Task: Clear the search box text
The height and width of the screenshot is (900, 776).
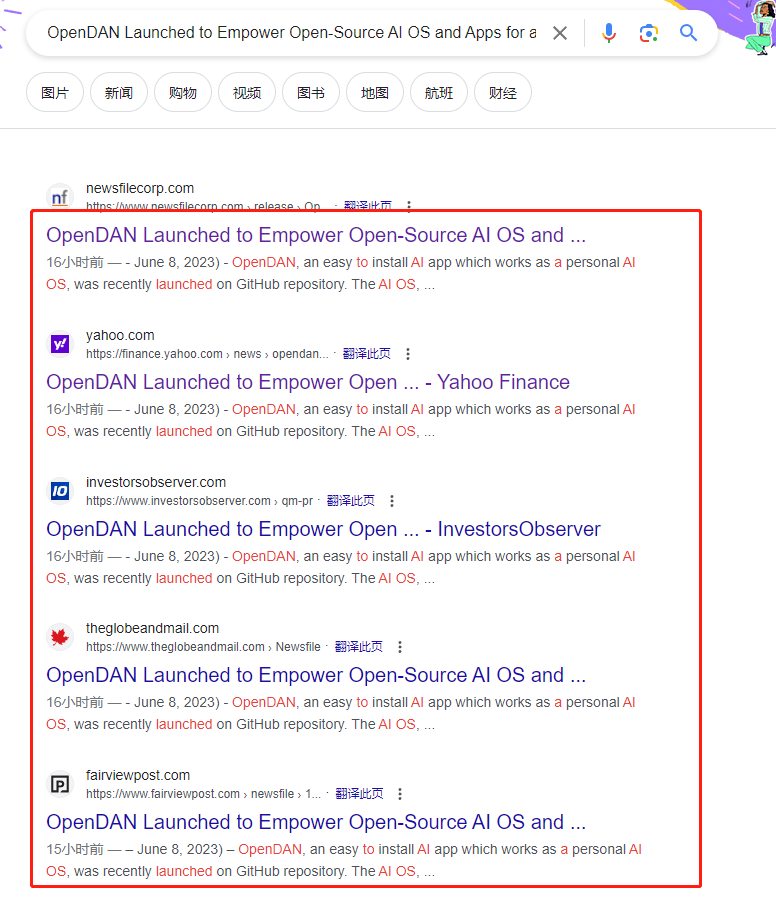Action: [x=560, y=33]
